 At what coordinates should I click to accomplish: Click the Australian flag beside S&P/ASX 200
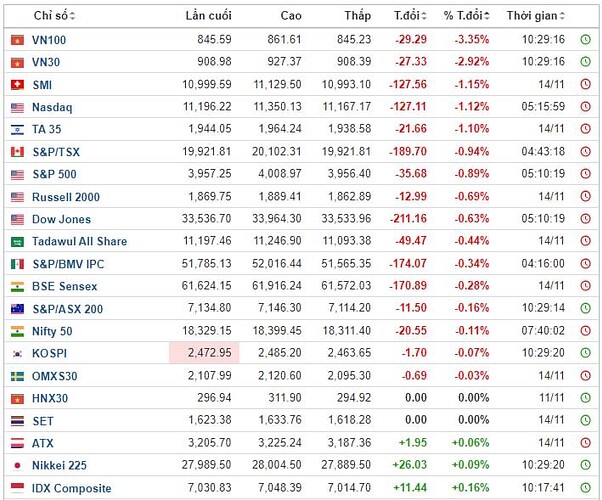pyautogui.click(x=16, y=309)
